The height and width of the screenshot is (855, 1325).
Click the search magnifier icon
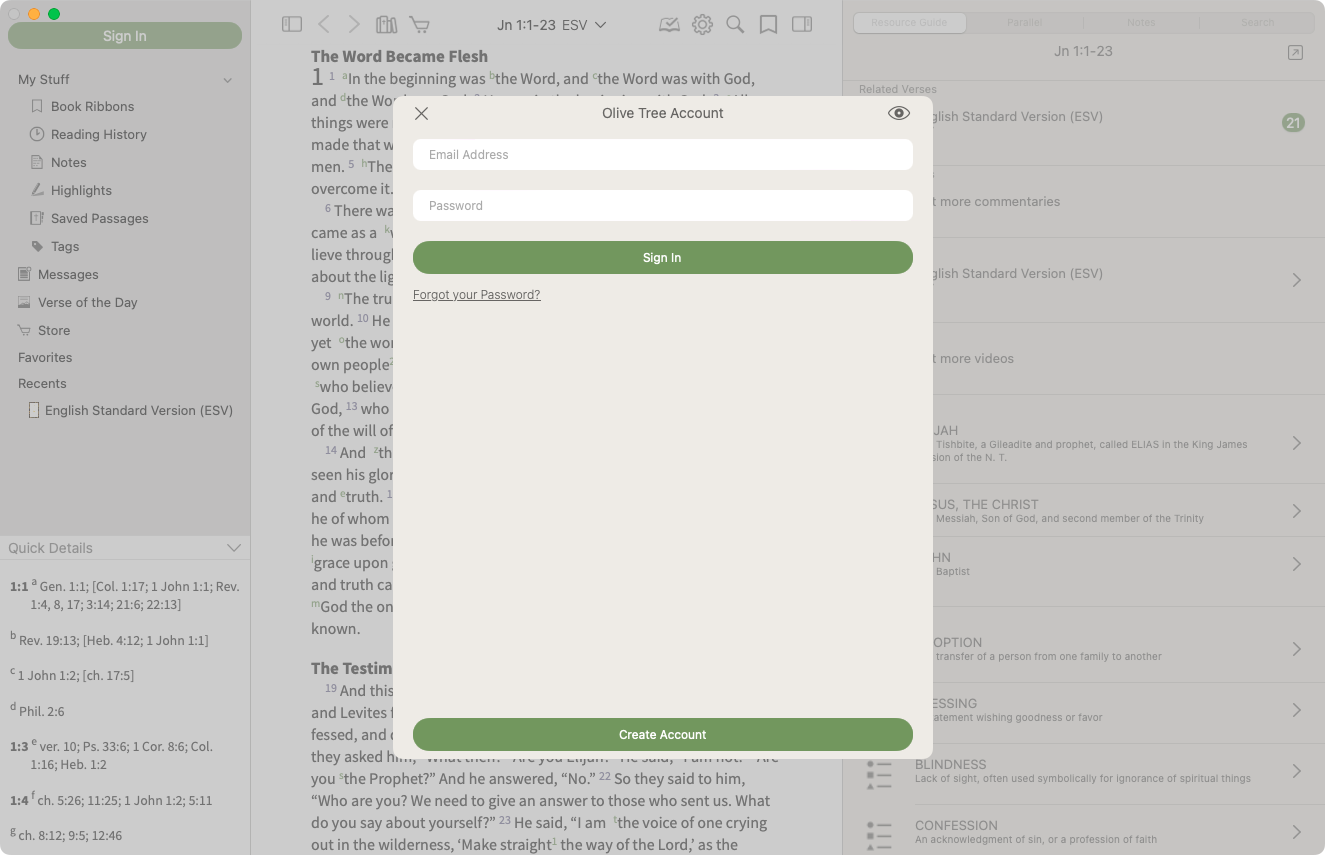click(735, 25)
